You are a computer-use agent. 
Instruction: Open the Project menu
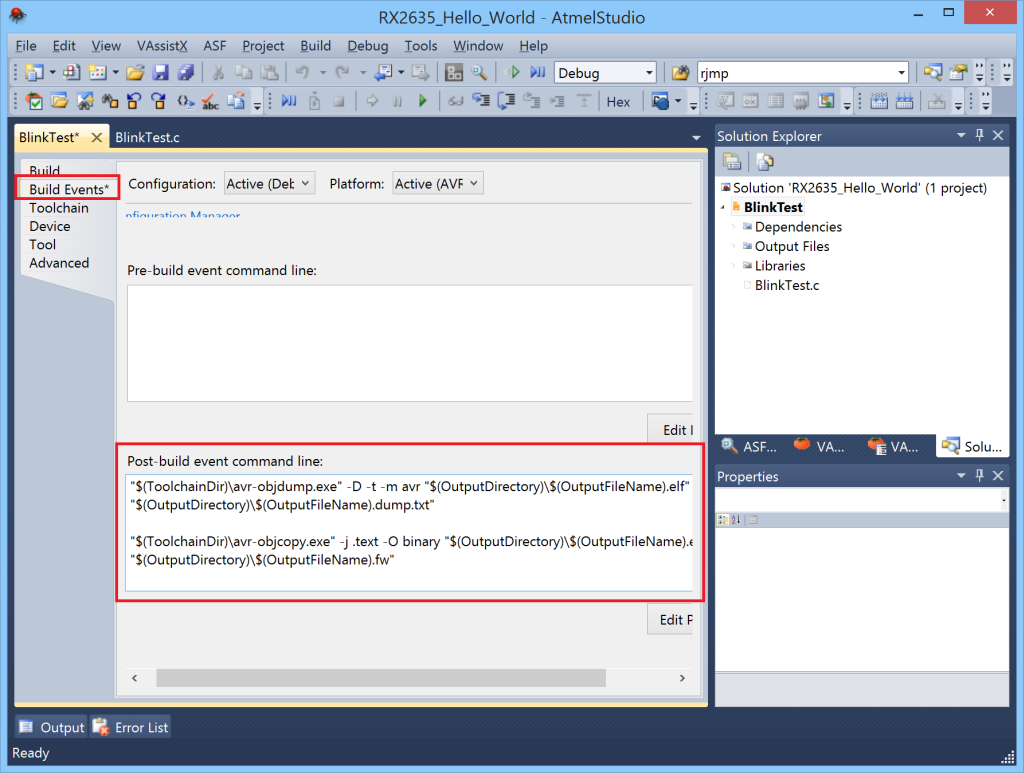coord(263,46)
